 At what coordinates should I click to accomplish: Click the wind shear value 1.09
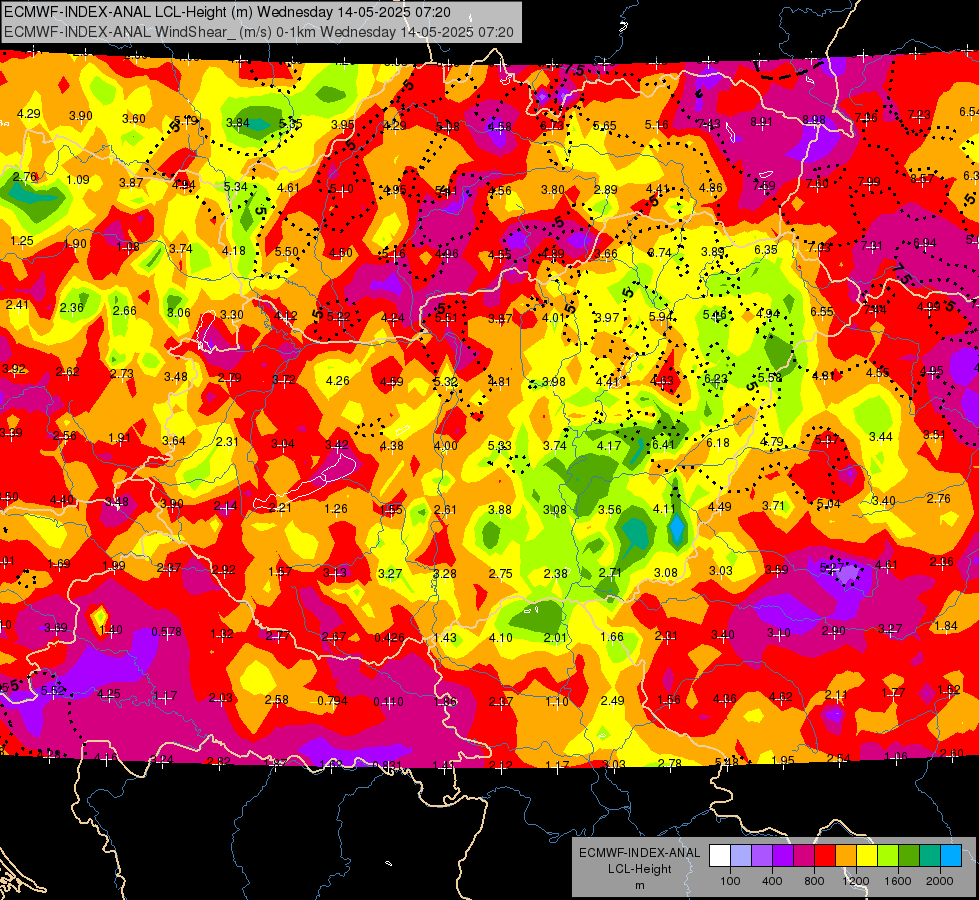(78, 180)
